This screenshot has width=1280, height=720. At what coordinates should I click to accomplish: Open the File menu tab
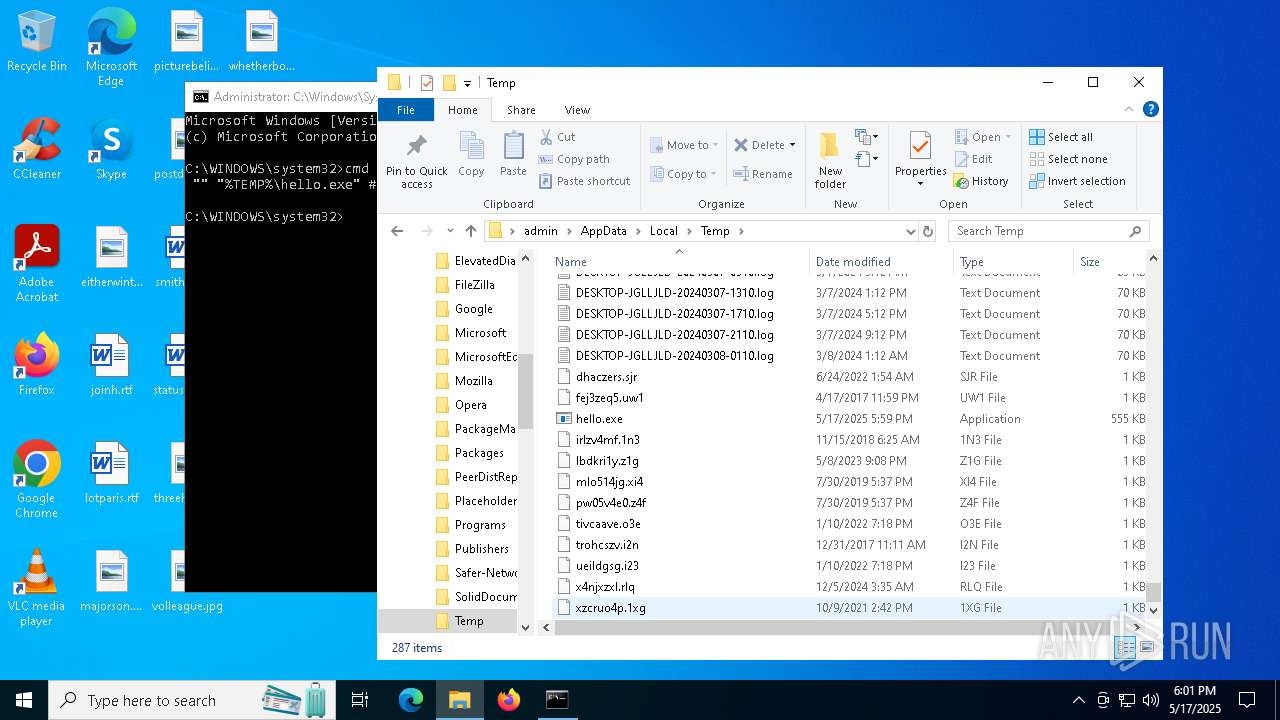pos(406,110)
